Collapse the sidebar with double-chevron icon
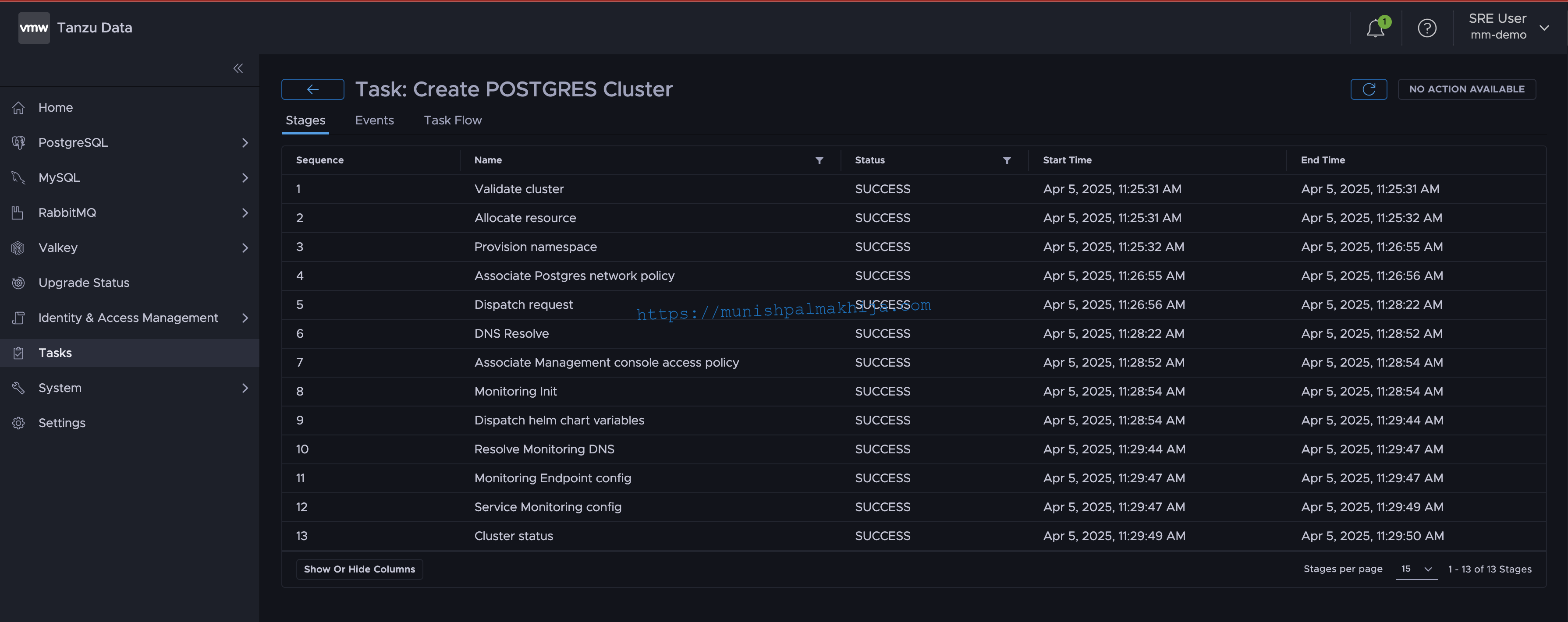The height and width of the screenshot is (622, 1568). pos(238,68)
